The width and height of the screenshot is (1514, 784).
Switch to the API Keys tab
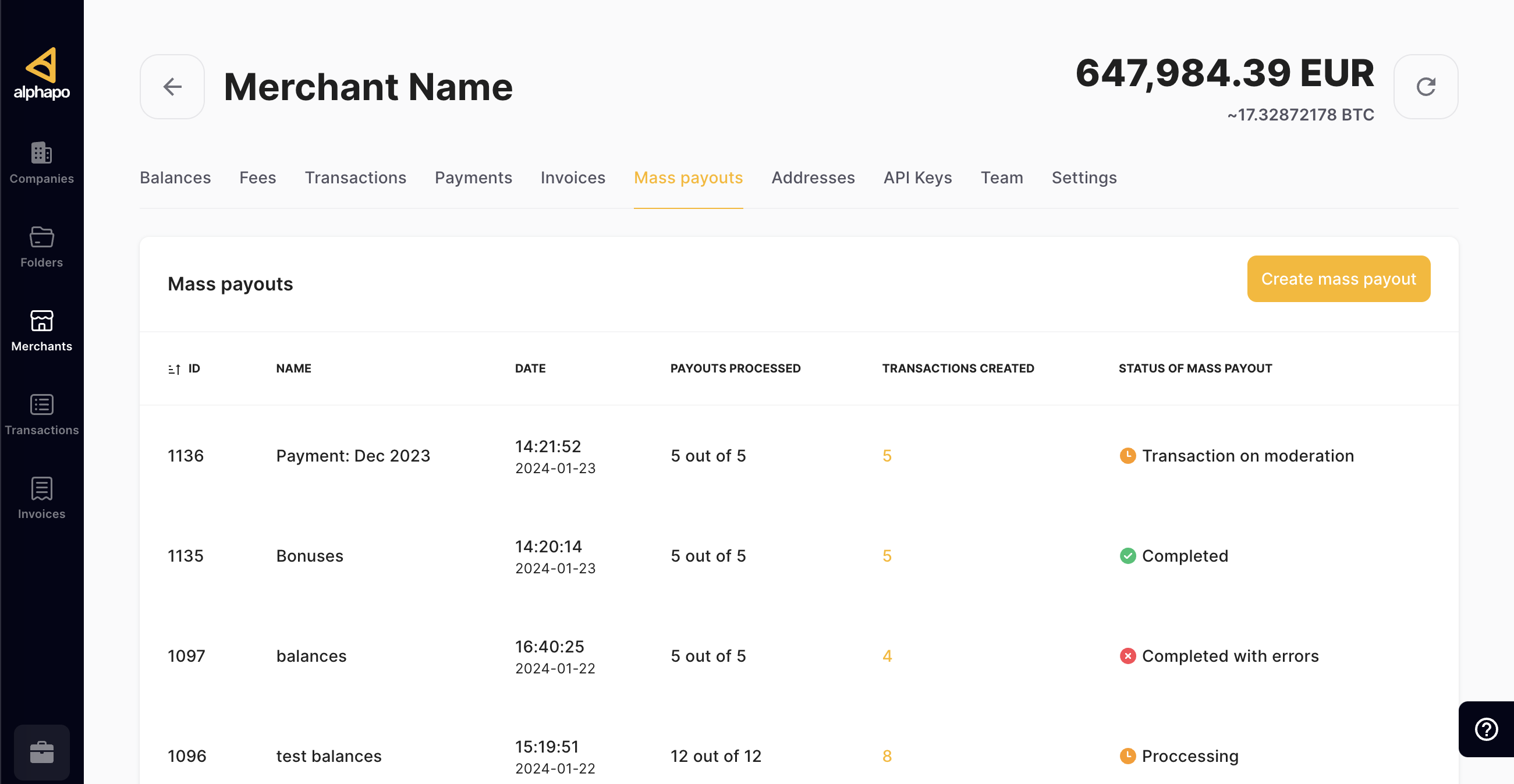click(x=917, y=178)
